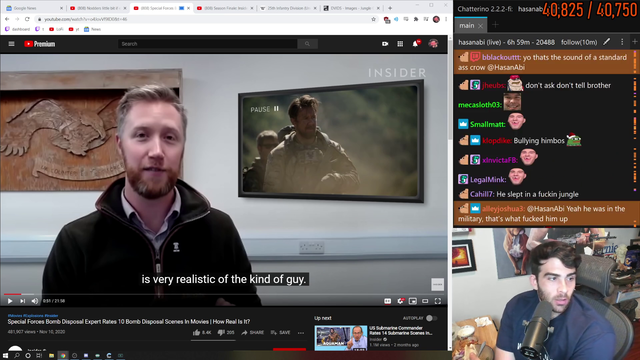Like the video with thumbs up
The image size is (640, 360).
click(x=202, y=333)
